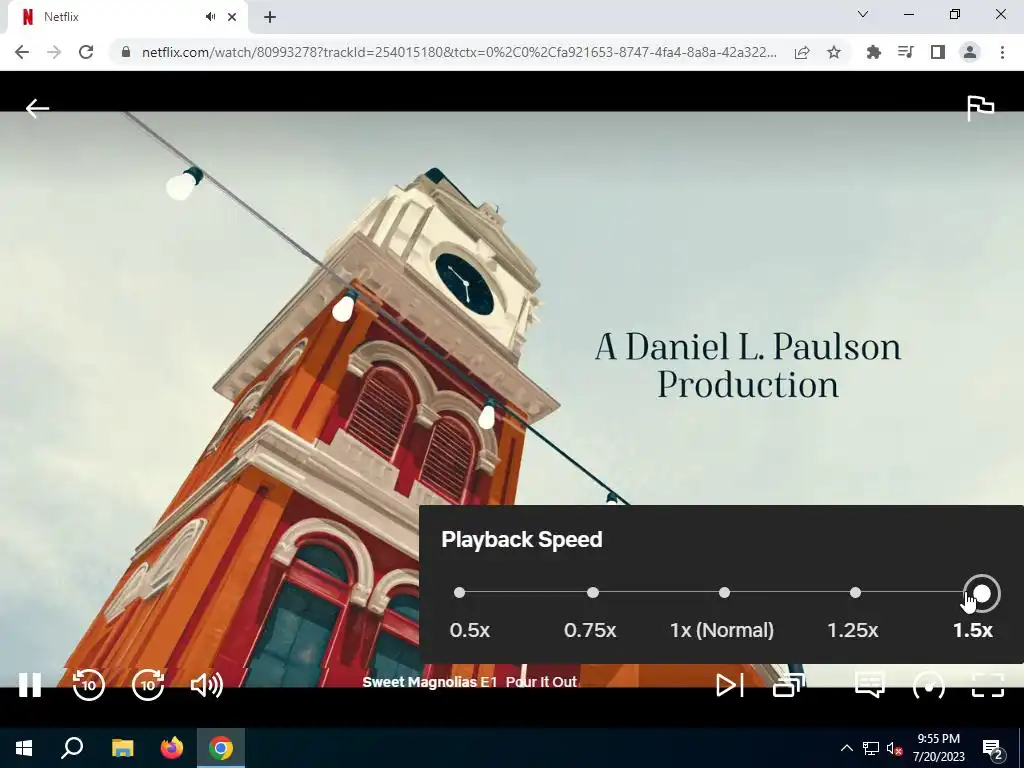This screenshot has height=768, width=1024.
Task: Reload the Netflix page
Action: pyautogui.click(x=86, y=52)
